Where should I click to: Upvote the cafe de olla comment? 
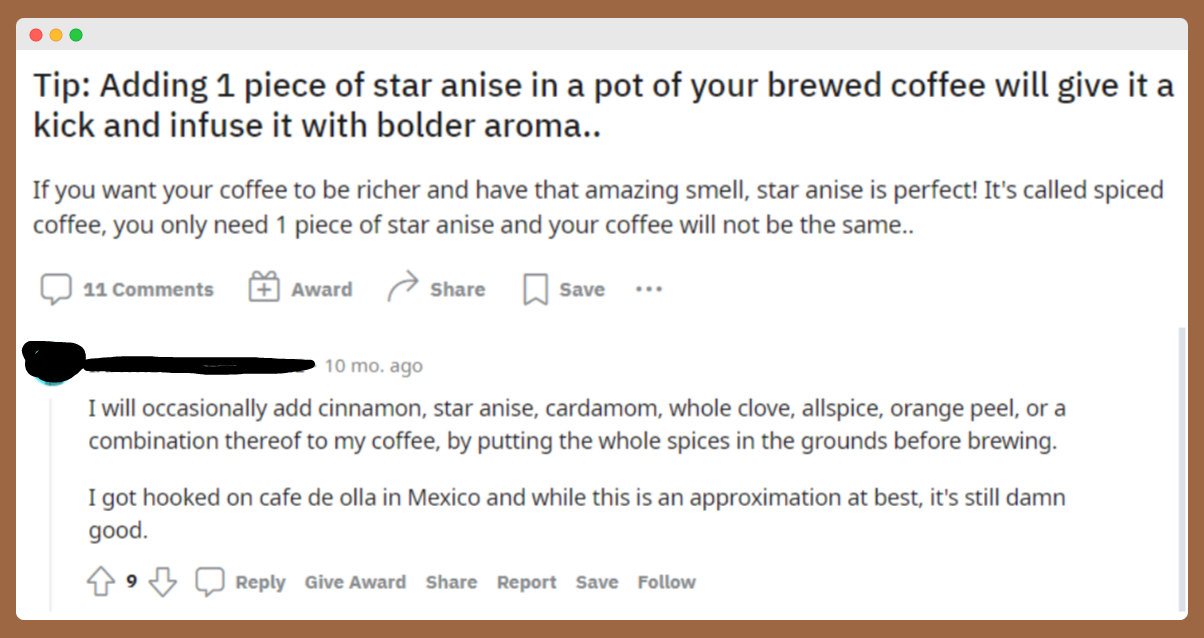(x=101, y=582)
